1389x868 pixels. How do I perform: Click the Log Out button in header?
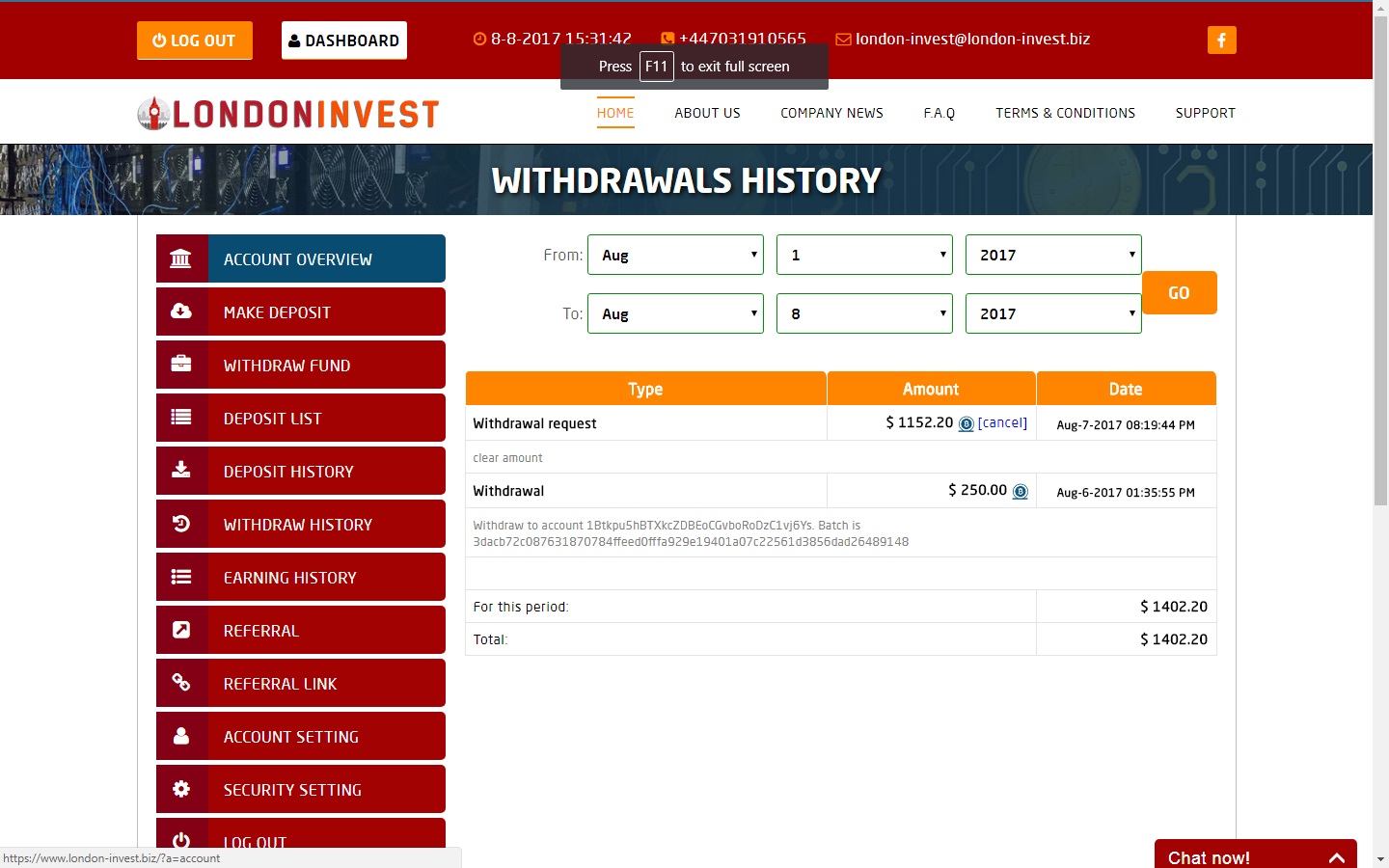tap(195, 41)
